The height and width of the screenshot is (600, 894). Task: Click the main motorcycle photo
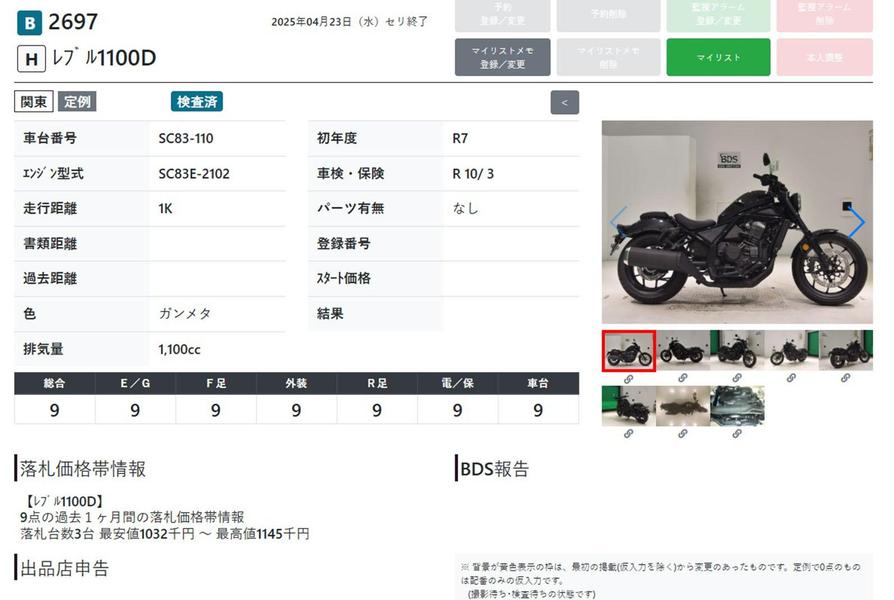[x=737, y=223]
